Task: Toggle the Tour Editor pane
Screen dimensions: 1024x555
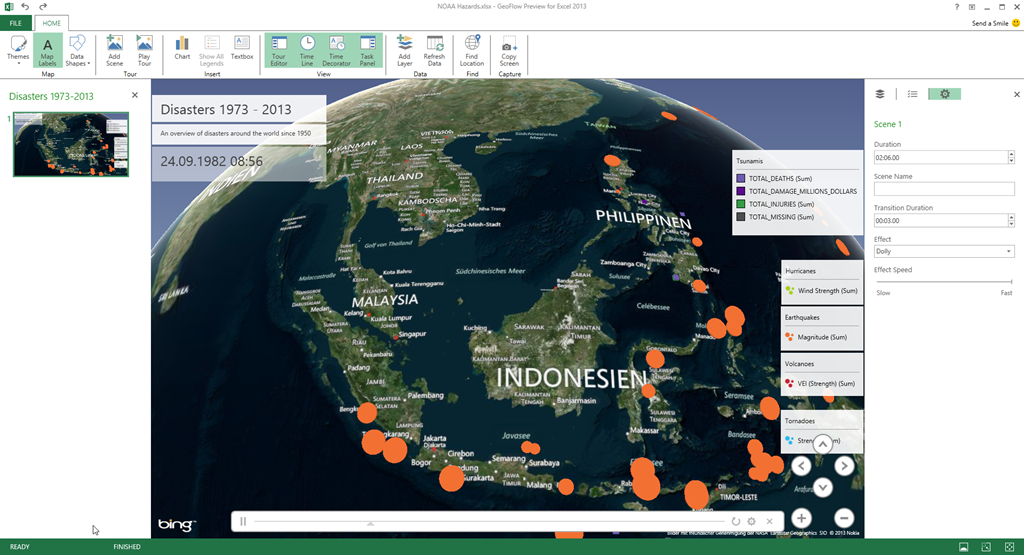Action: 279,50
